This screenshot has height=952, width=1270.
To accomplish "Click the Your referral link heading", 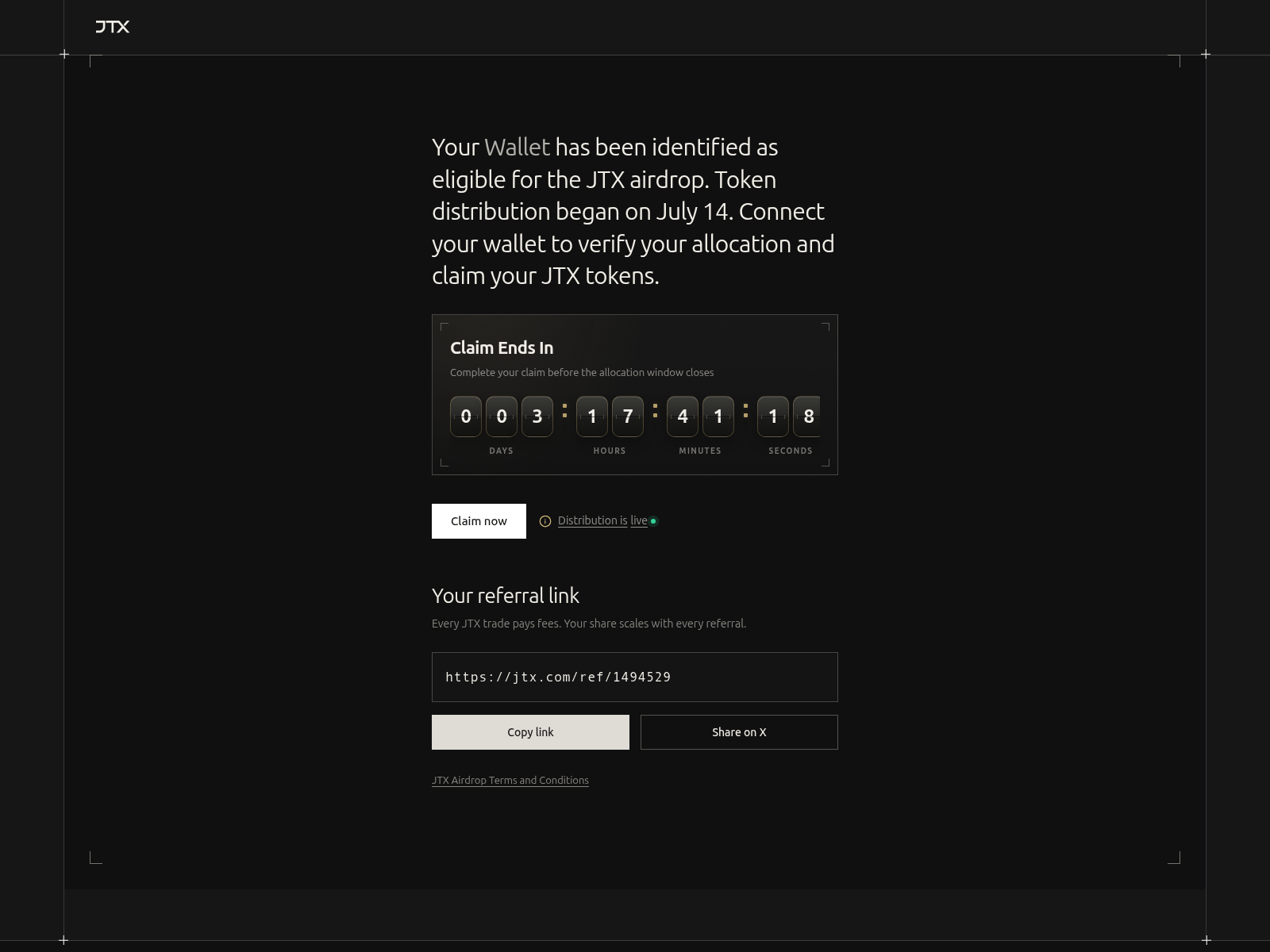I will [506, 596].
